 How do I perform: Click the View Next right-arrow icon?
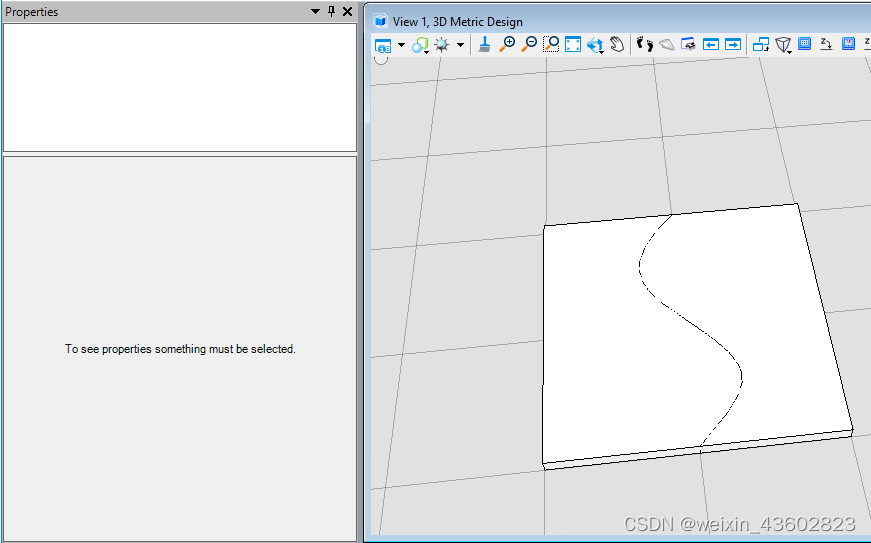[x=733, y=44]
